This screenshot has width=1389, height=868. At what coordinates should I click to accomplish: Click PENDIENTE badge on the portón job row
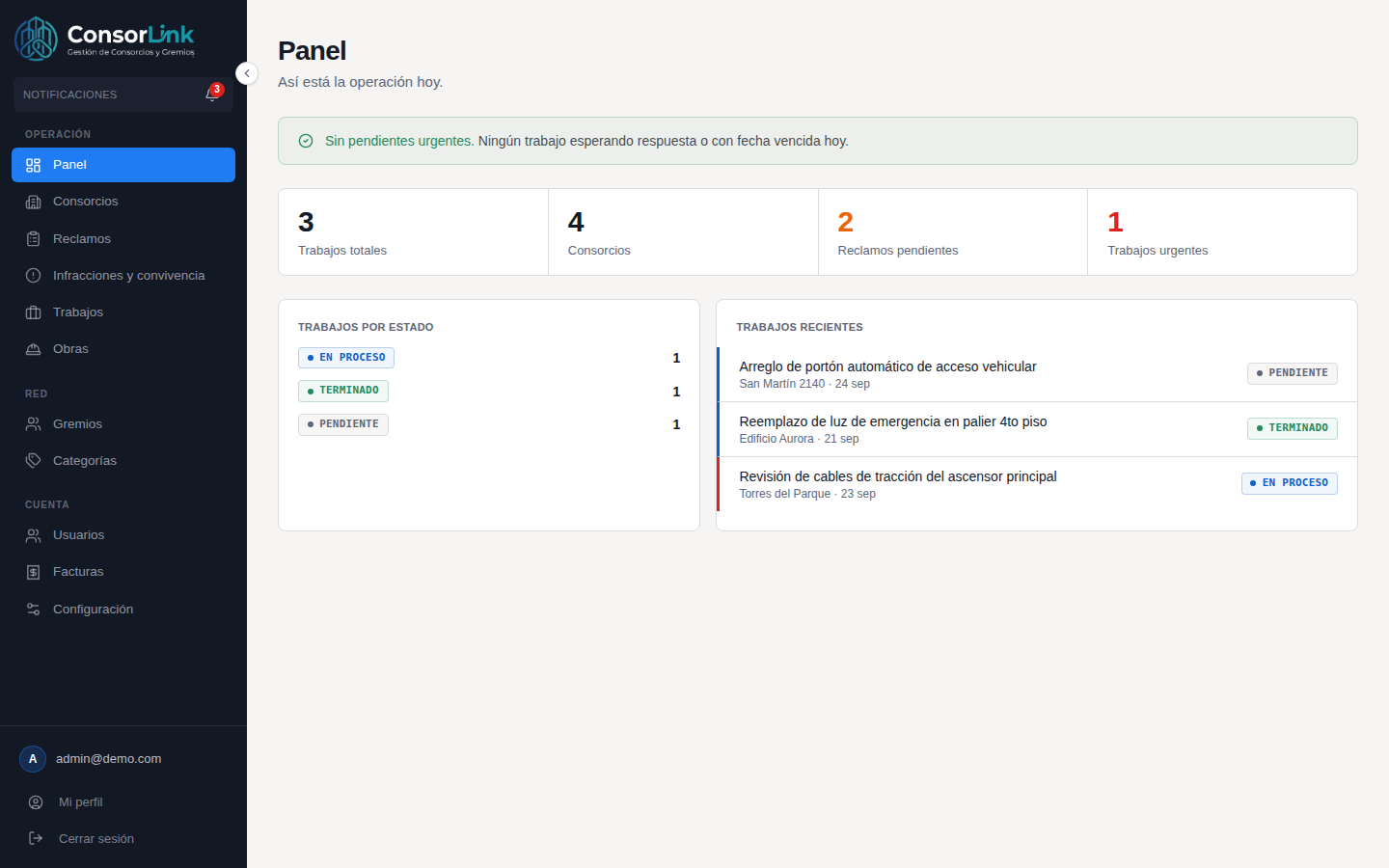[x=1293, y=373]
